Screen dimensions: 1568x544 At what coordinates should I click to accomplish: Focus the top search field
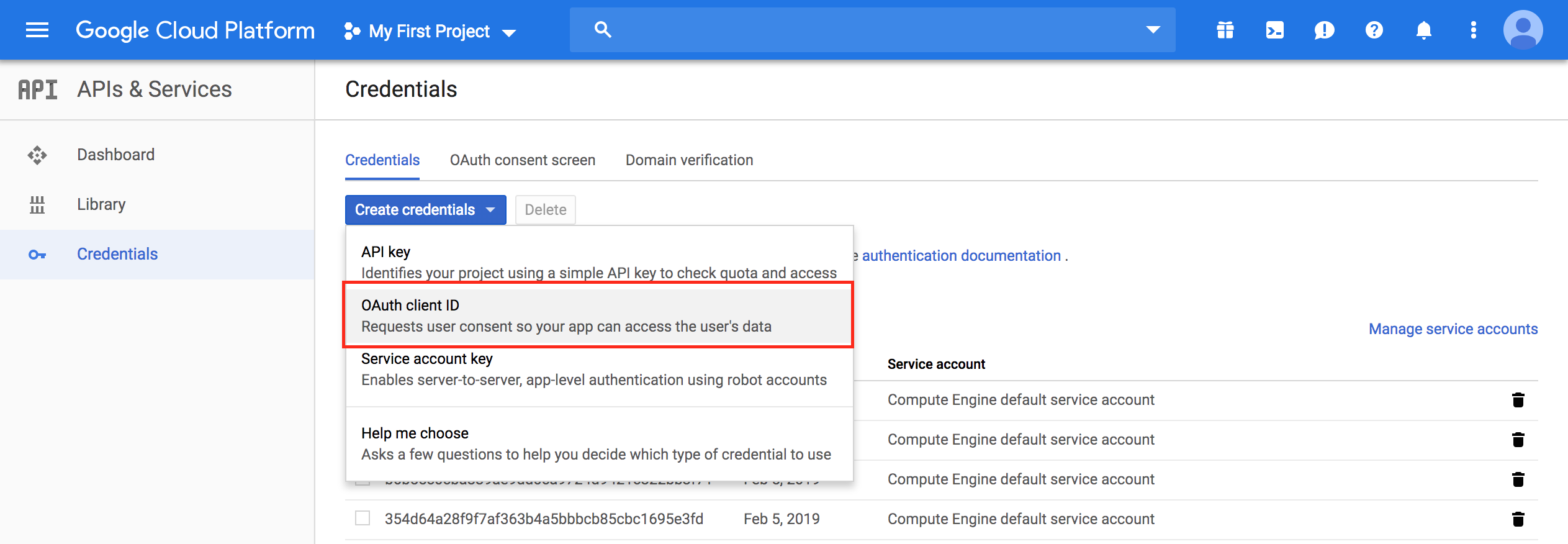[872, 30]
